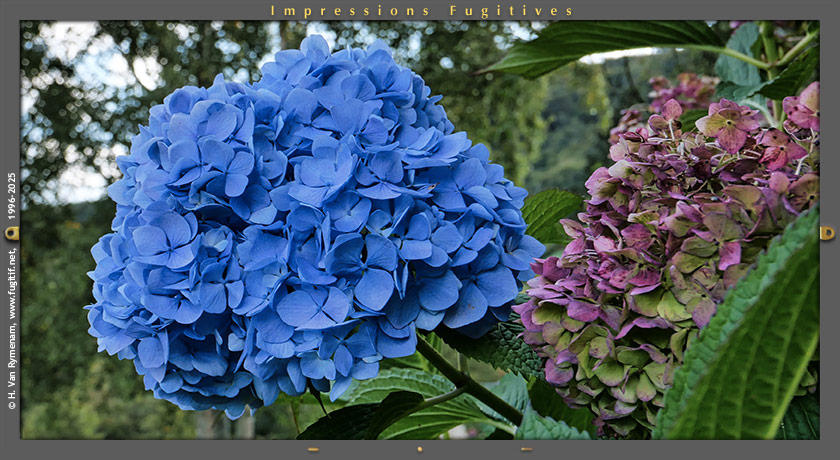840x460 pixels.
Task: Open the Impressions Fugitives title link
Action: pyautogui.click(x=421, y=11)
